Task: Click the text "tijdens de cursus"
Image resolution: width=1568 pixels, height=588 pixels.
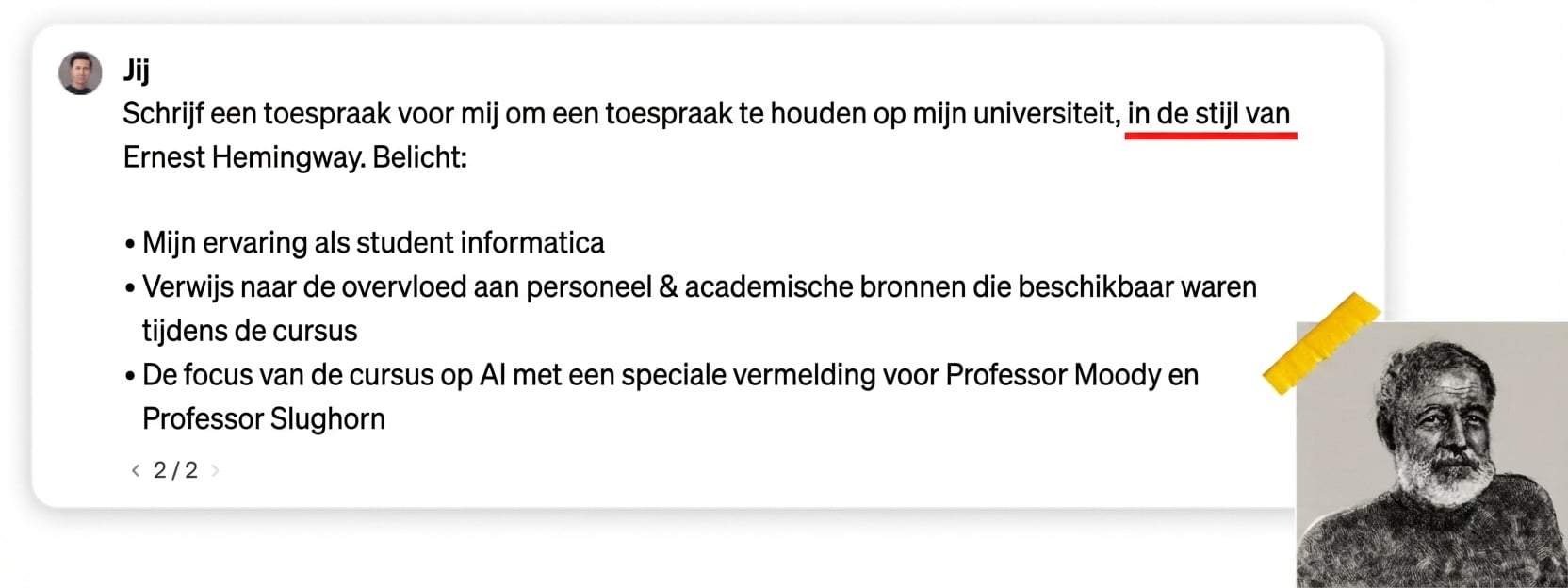Action: click(x=250, y=331)
